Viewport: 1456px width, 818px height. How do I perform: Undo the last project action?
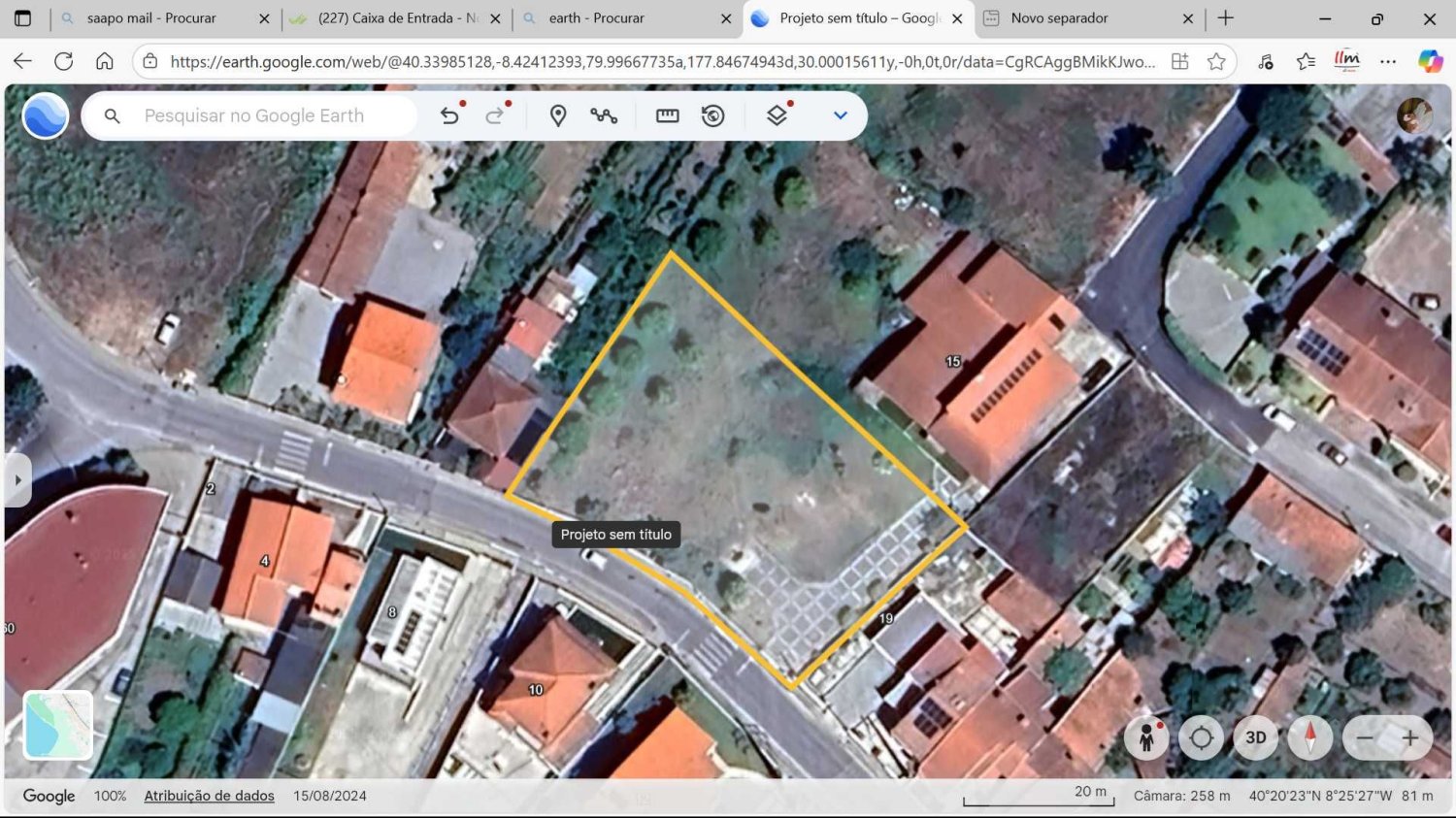[449, 115]
